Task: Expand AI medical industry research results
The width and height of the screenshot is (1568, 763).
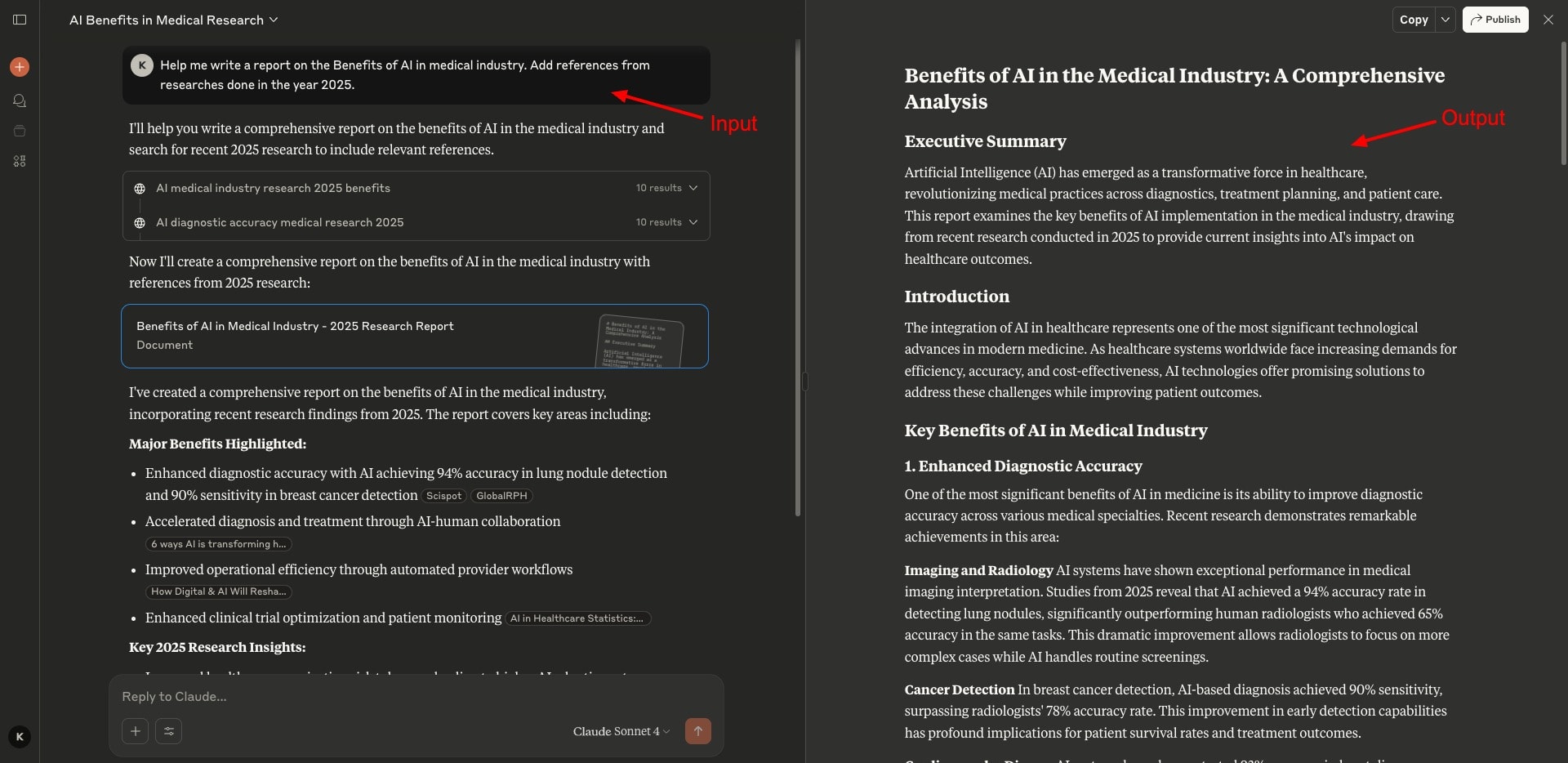Action: point(693,188)
